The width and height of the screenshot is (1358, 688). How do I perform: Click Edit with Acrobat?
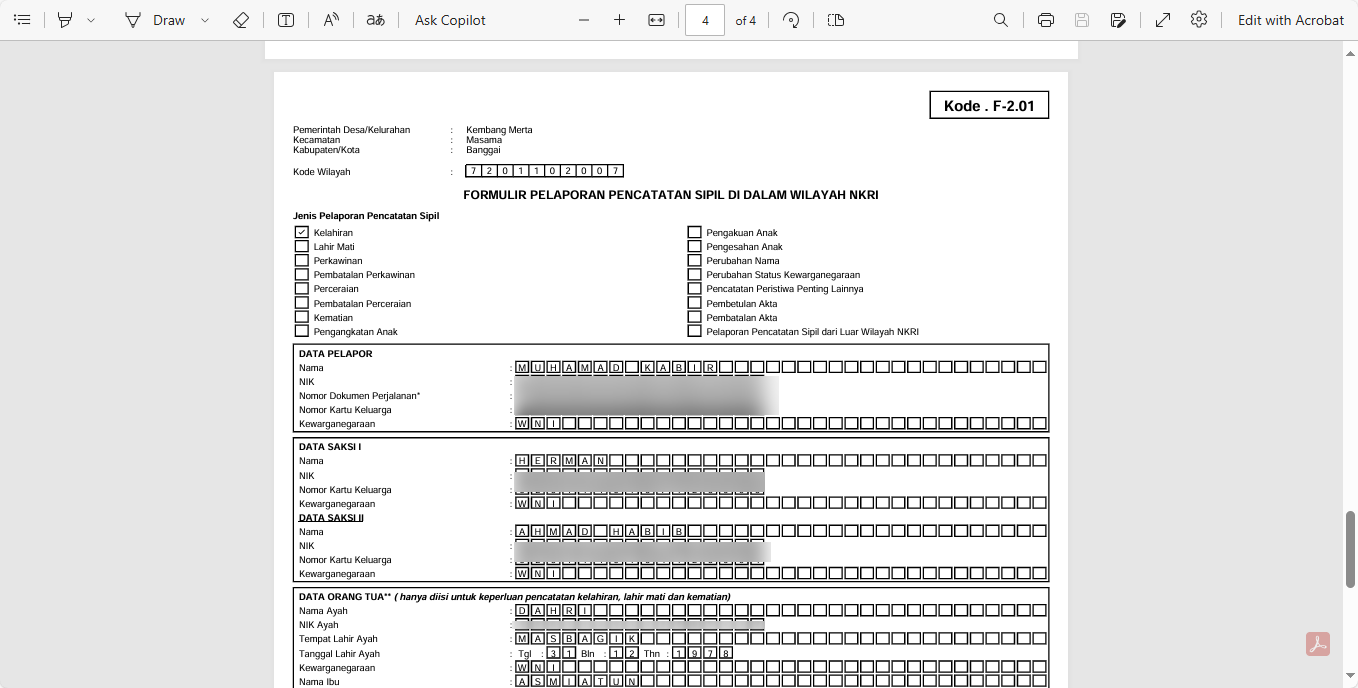tap(1290, 20)
